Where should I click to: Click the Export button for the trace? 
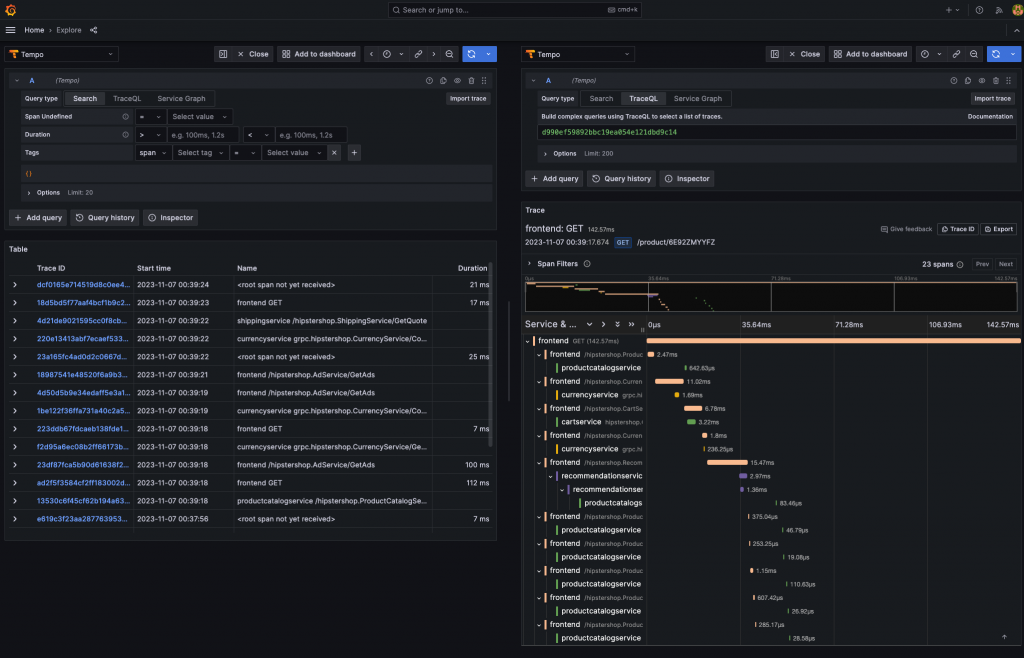[x=999, y=229]
